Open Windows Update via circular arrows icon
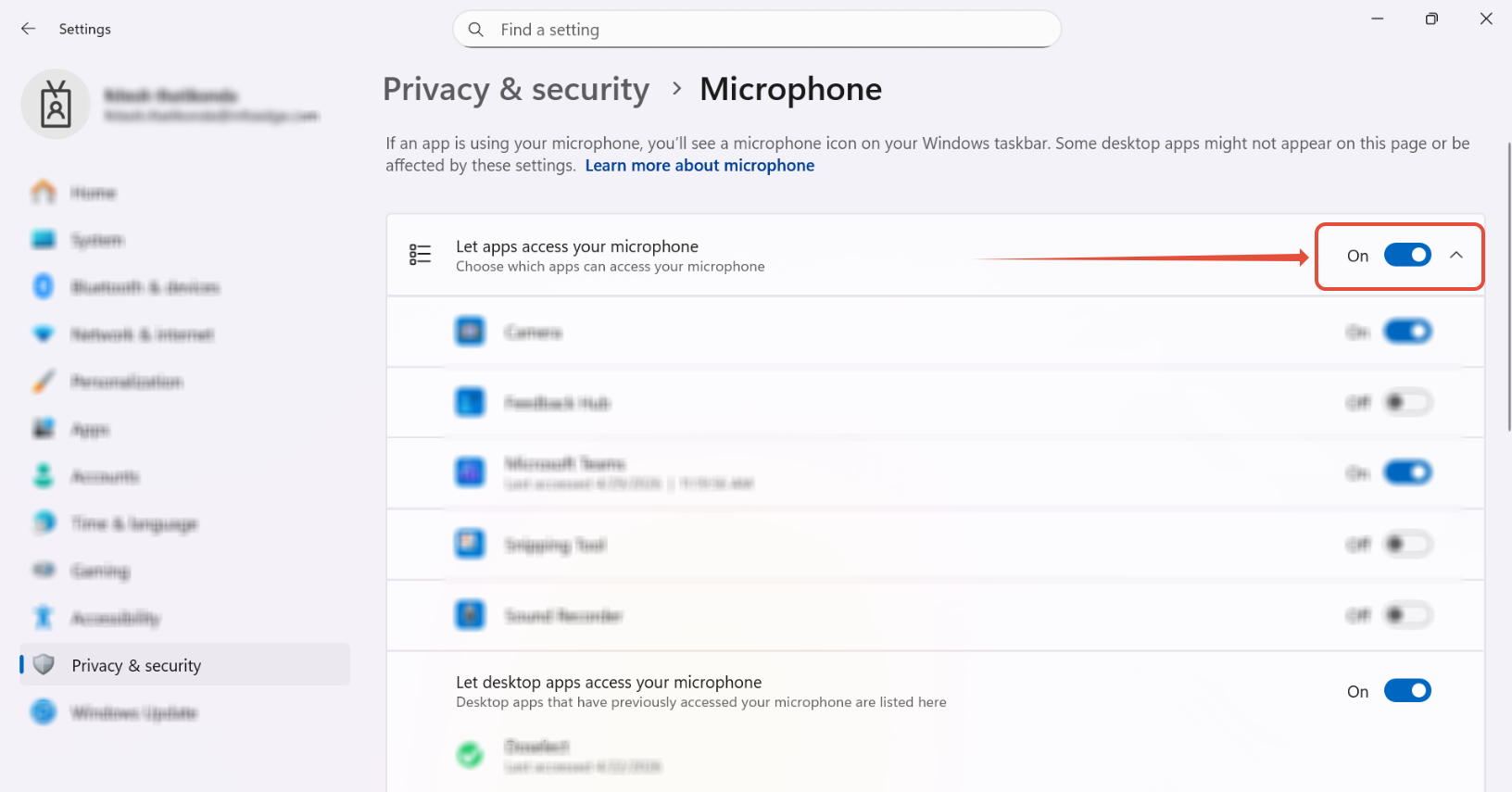The width and height of the screenshot is (1512, 792). pos(44,712)
